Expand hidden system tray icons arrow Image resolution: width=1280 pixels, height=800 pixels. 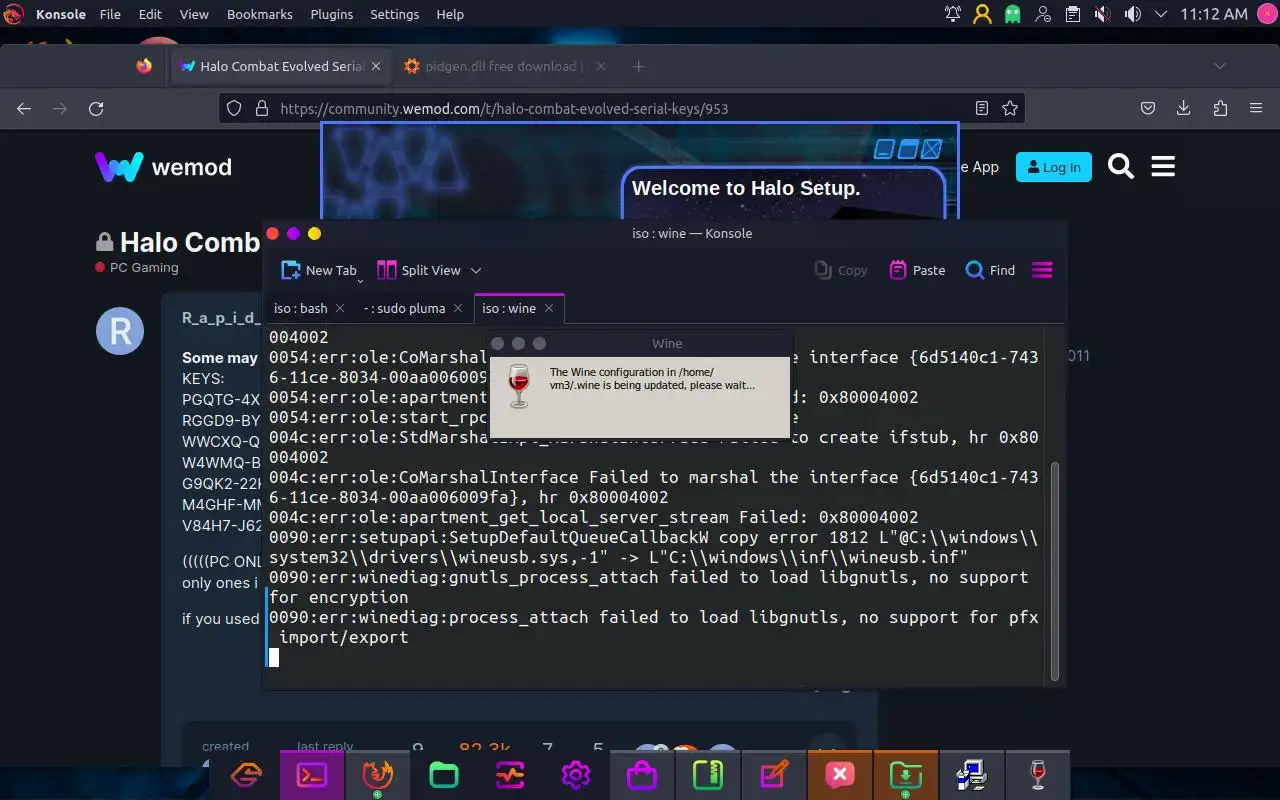click(x=1160, y=14)
